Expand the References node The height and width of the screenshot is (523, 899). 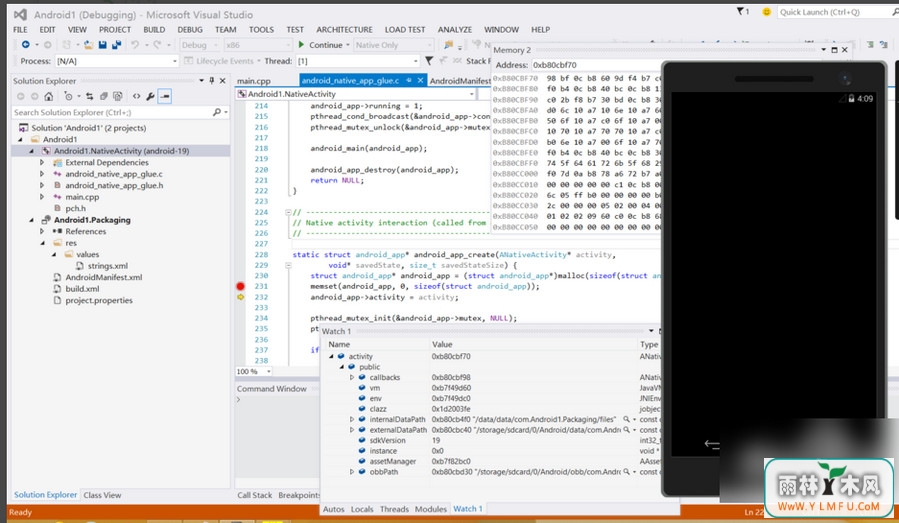tap(42, 231)
